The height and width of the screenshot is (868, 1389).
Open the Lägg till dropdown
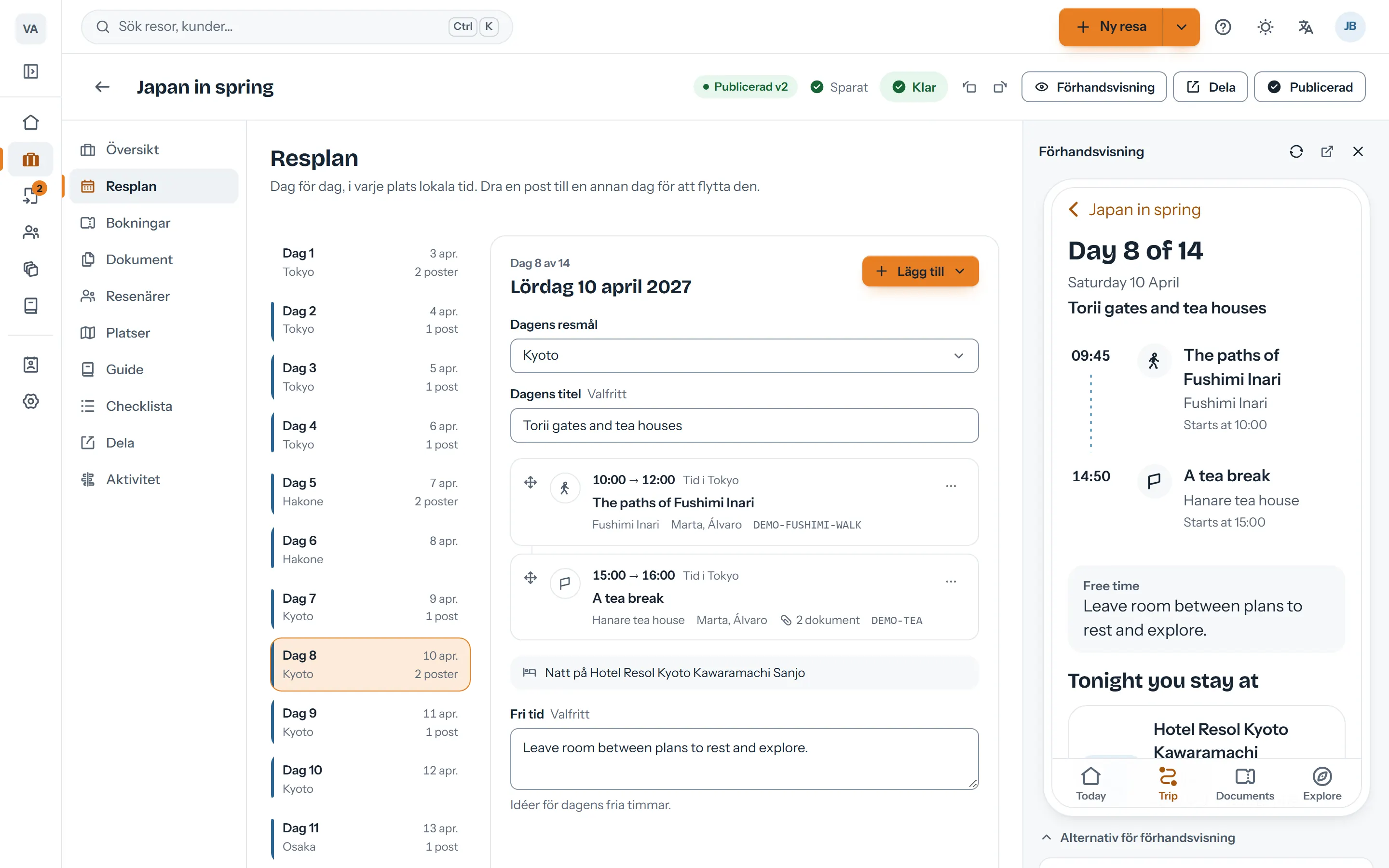click(920, 271)
